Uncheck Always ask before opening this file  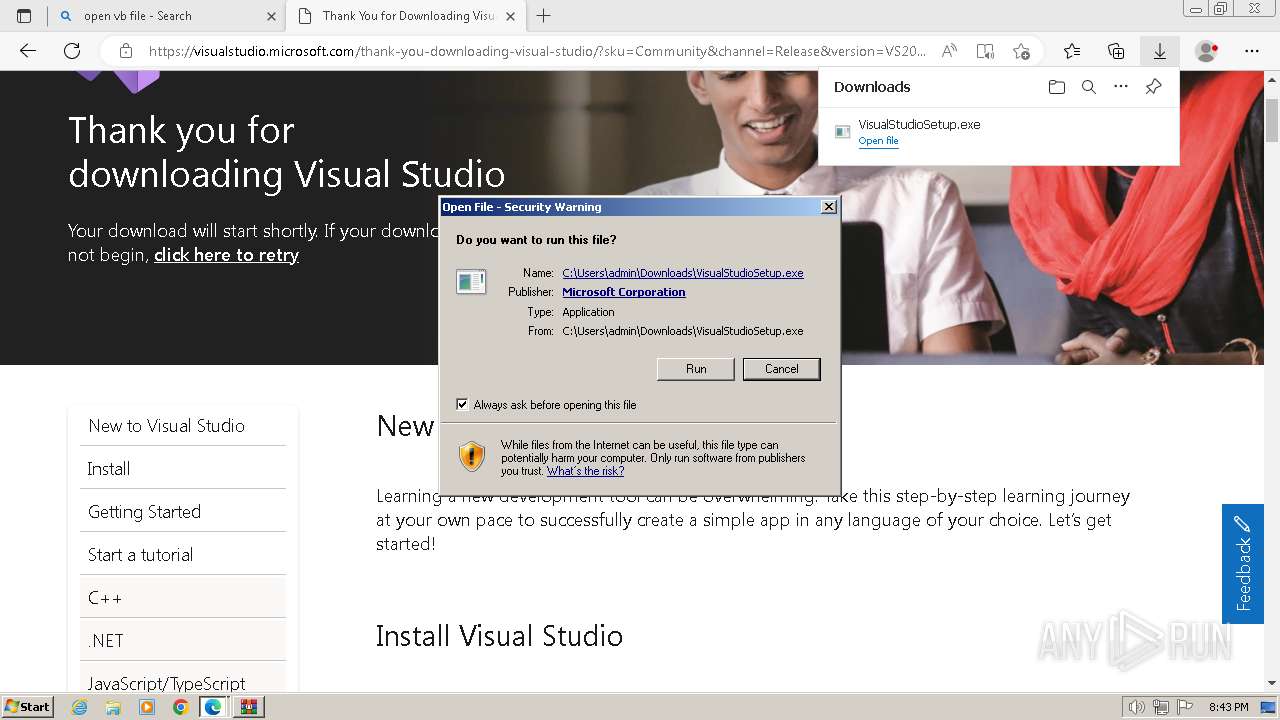click(462, 405)
